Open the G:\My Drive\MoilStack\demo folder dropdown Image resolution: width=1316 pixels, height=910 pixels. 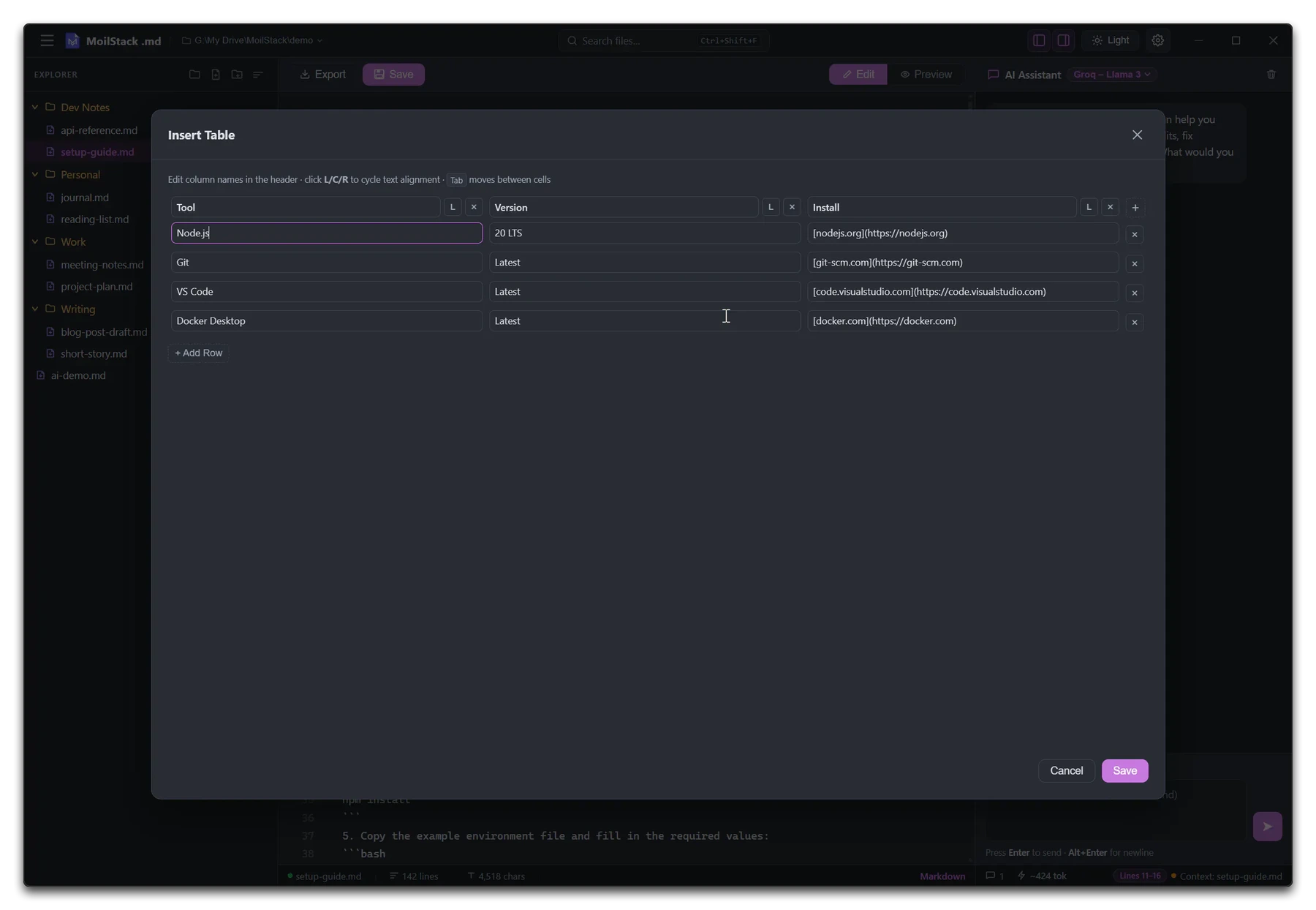[252, 40]
